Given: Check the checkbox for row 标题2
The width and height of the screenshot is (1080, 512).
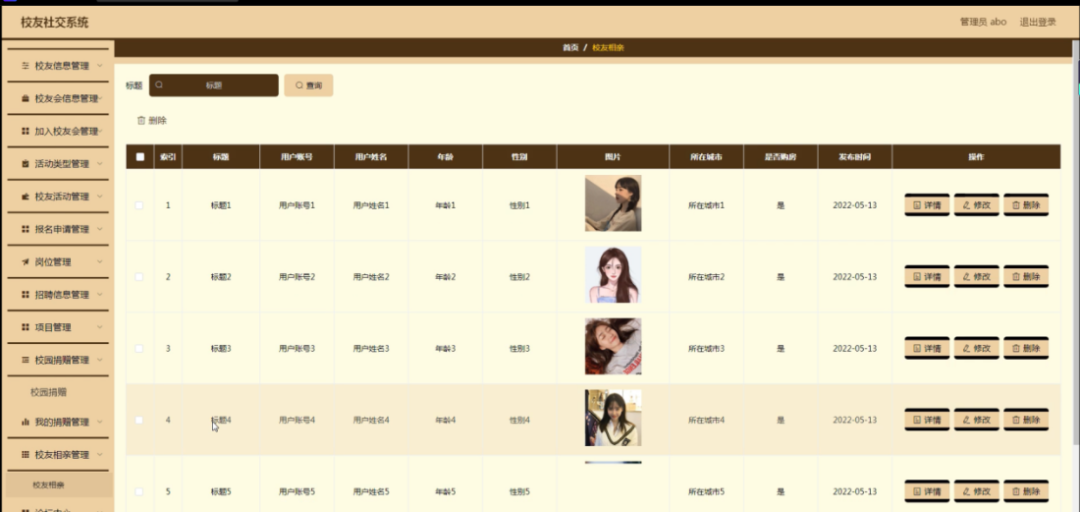Looking at the screenshot, I should (139, 277).
